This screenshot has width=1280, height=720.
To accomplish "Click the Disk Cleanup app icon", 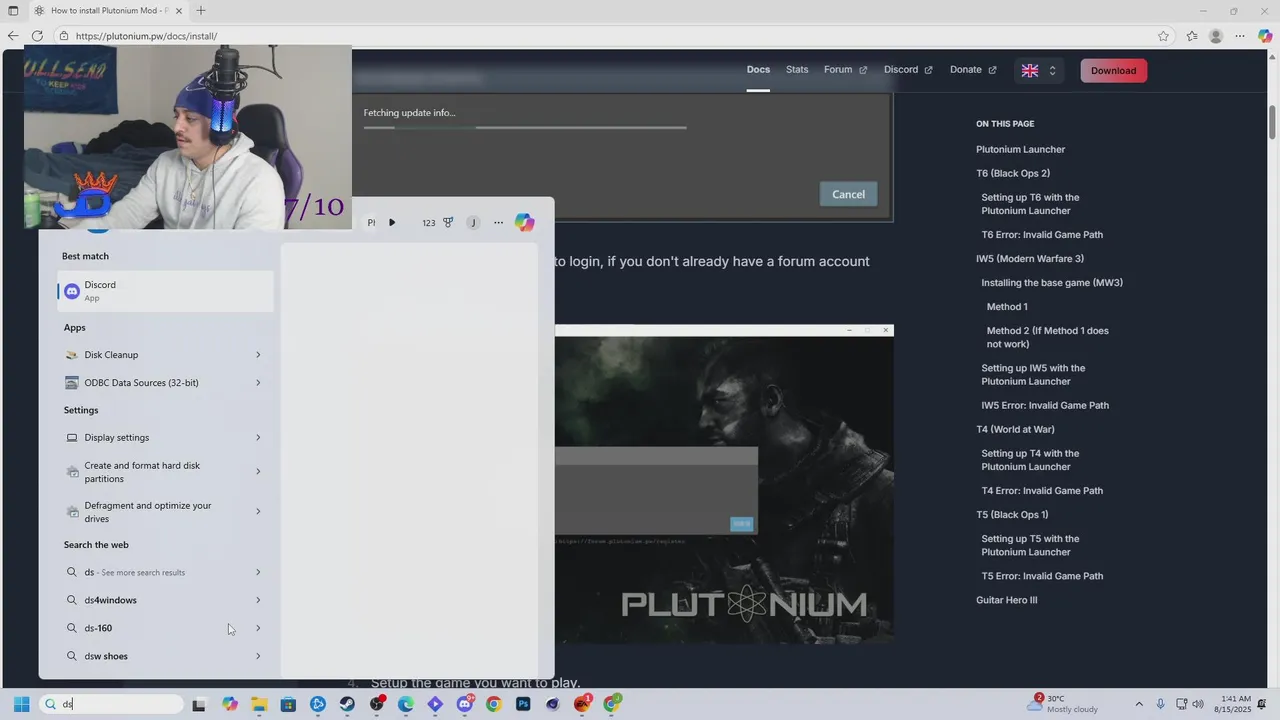I will (x=71, y=355).
